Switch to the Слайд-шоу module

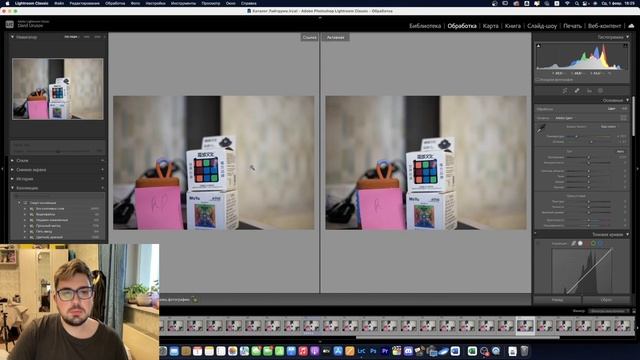pos(542,26)
